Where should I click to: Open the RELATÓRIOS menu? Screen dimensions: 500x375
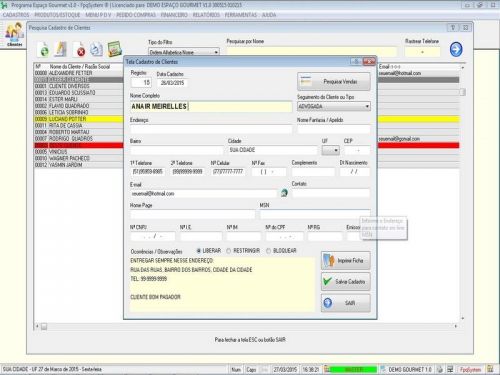click(x=206, y=15)
